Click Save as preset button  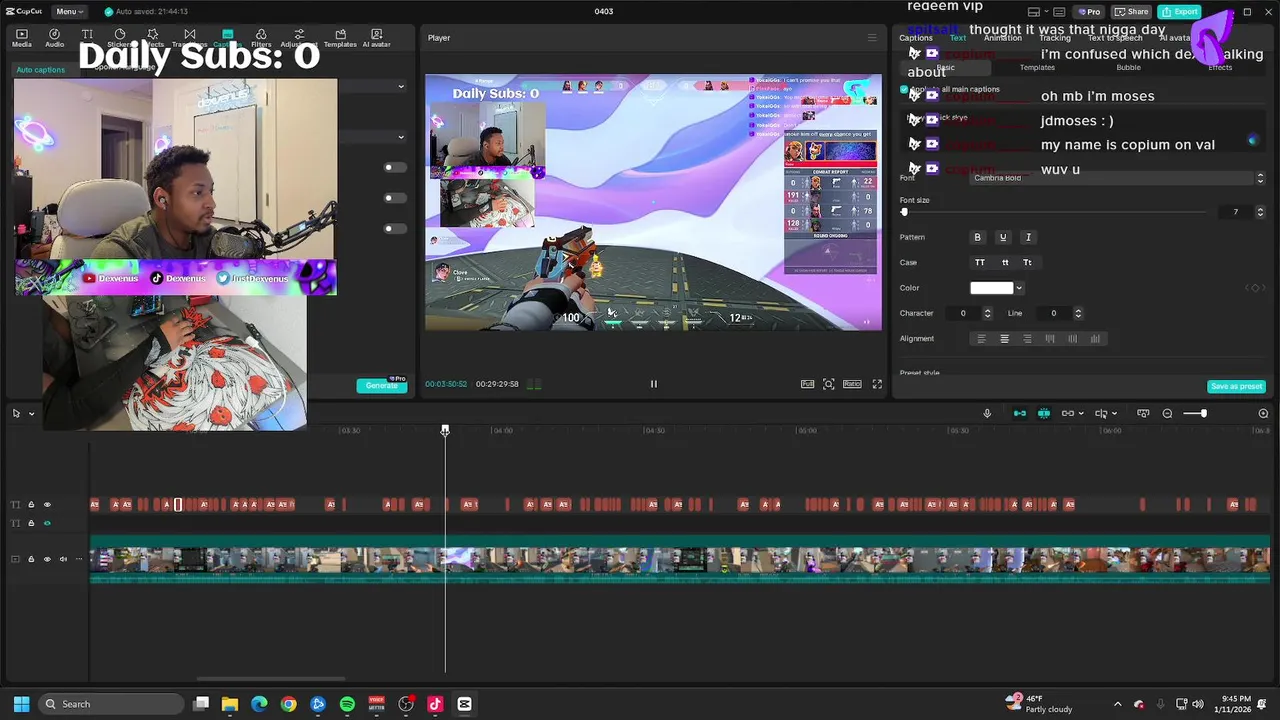coord(1237,386)
